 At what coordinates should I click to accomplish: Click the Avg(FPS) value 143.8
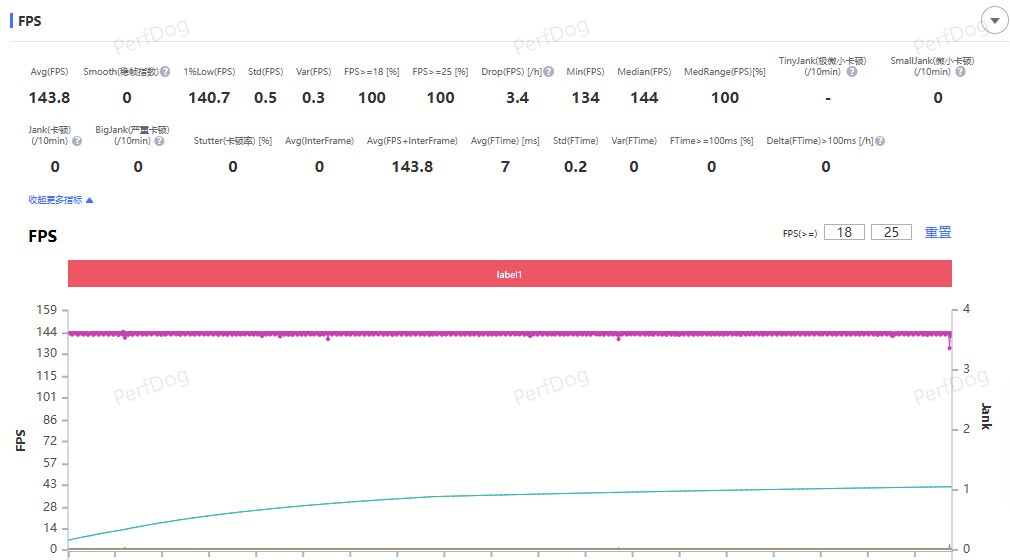pyautogui.click(x=50, y=97)
